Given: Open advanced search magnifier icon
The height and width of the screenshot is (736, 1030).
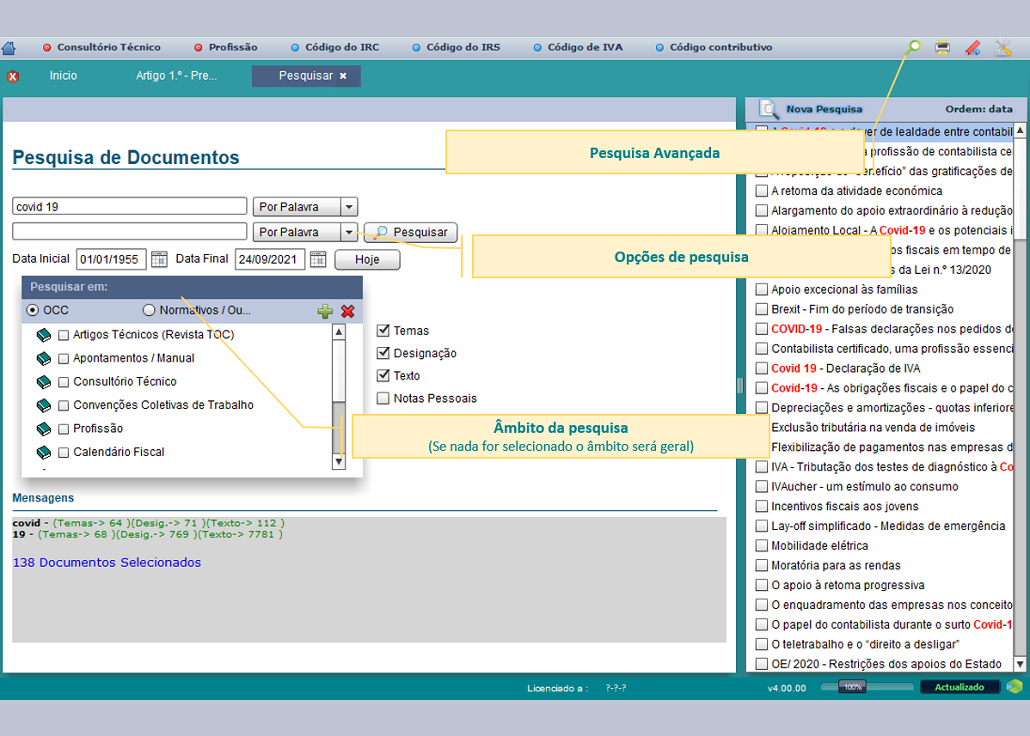Looking at the screenshot, I should 914,47.
